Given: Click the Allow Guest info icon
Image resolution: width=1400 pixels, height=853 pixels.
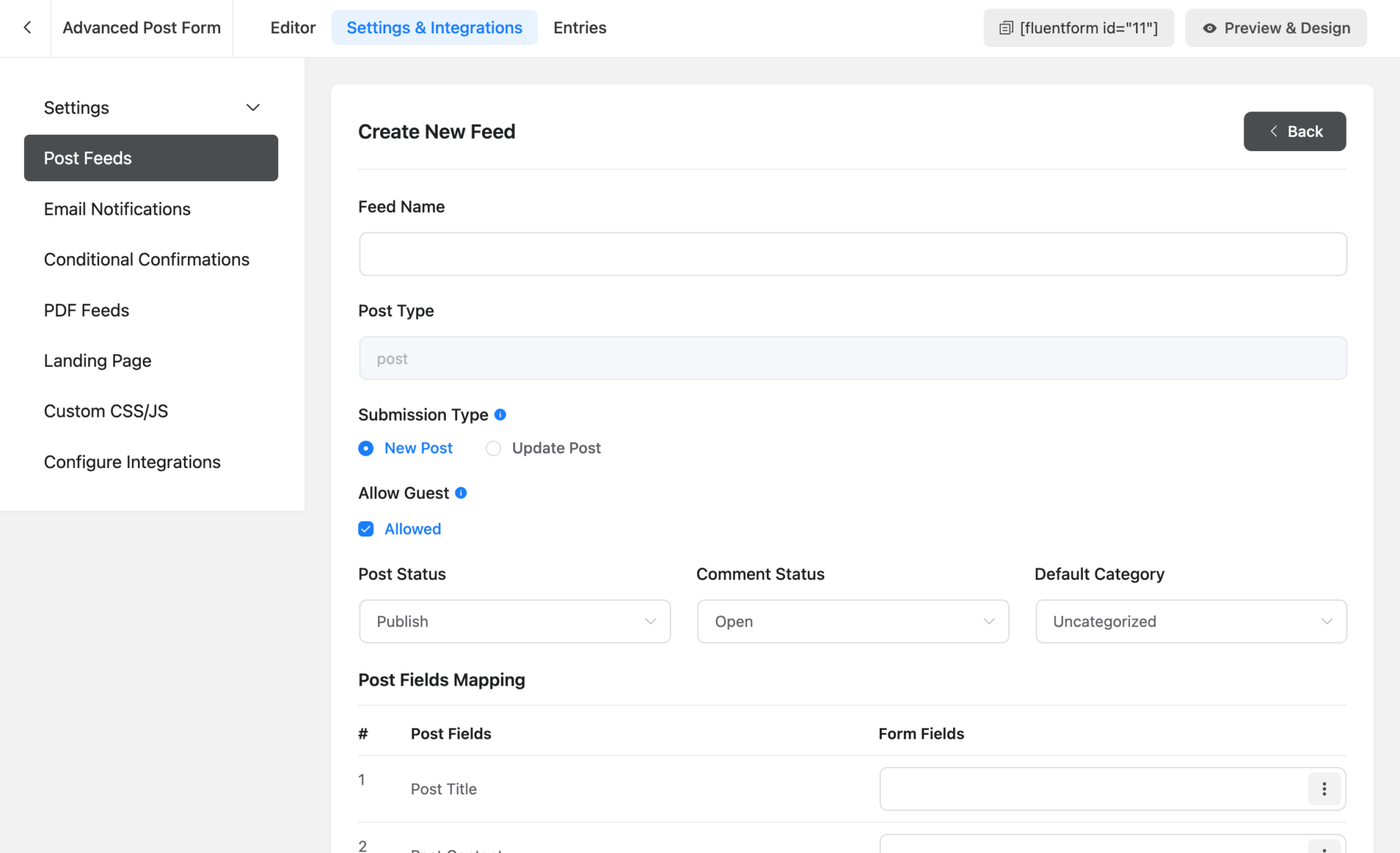Looking at the screenshot, I should (x=461, y=493).
